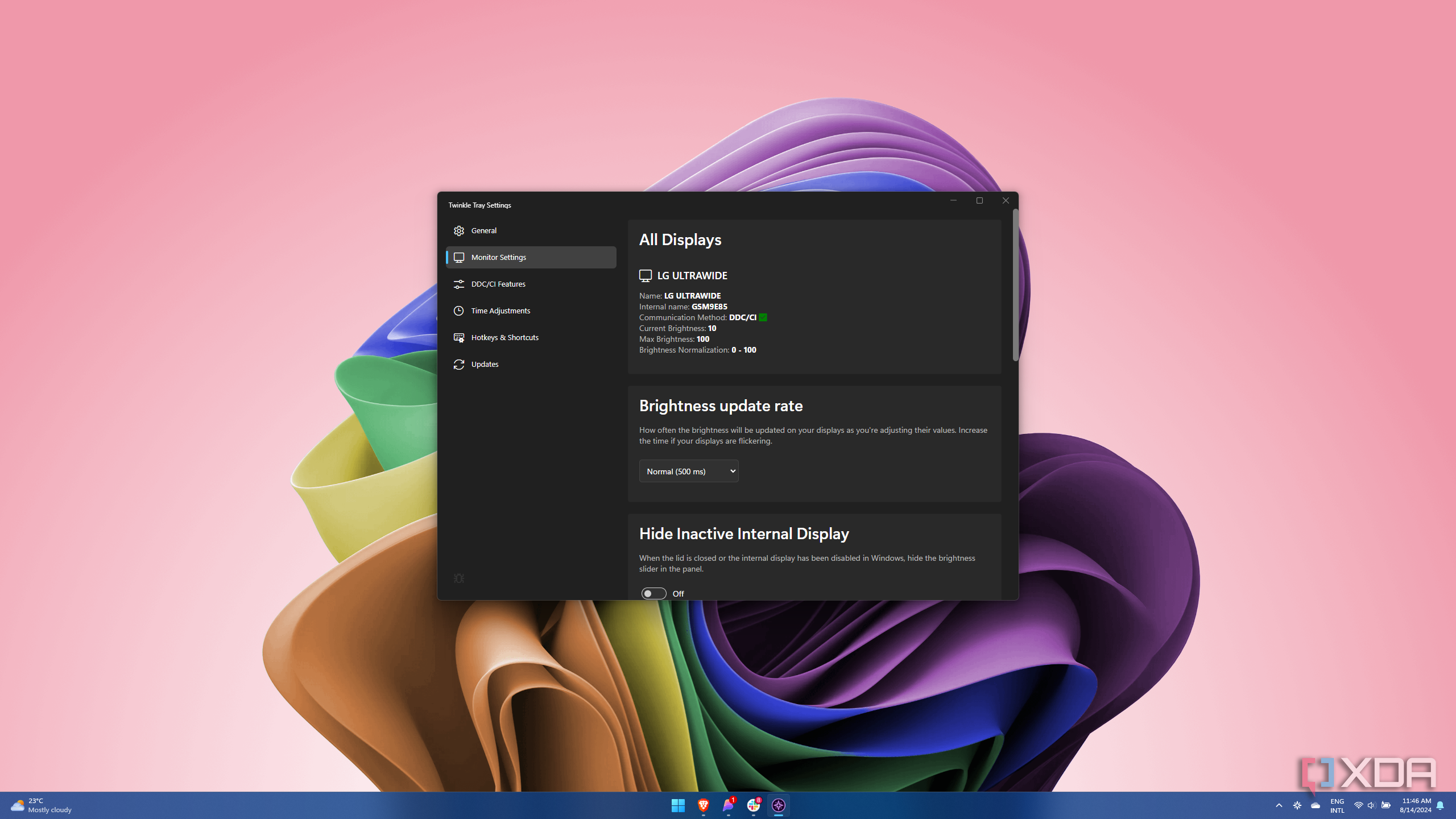The image size is (1456, 819).
Task: Click the Time Adjustments clock icon
Action: [x=458, y=311]
